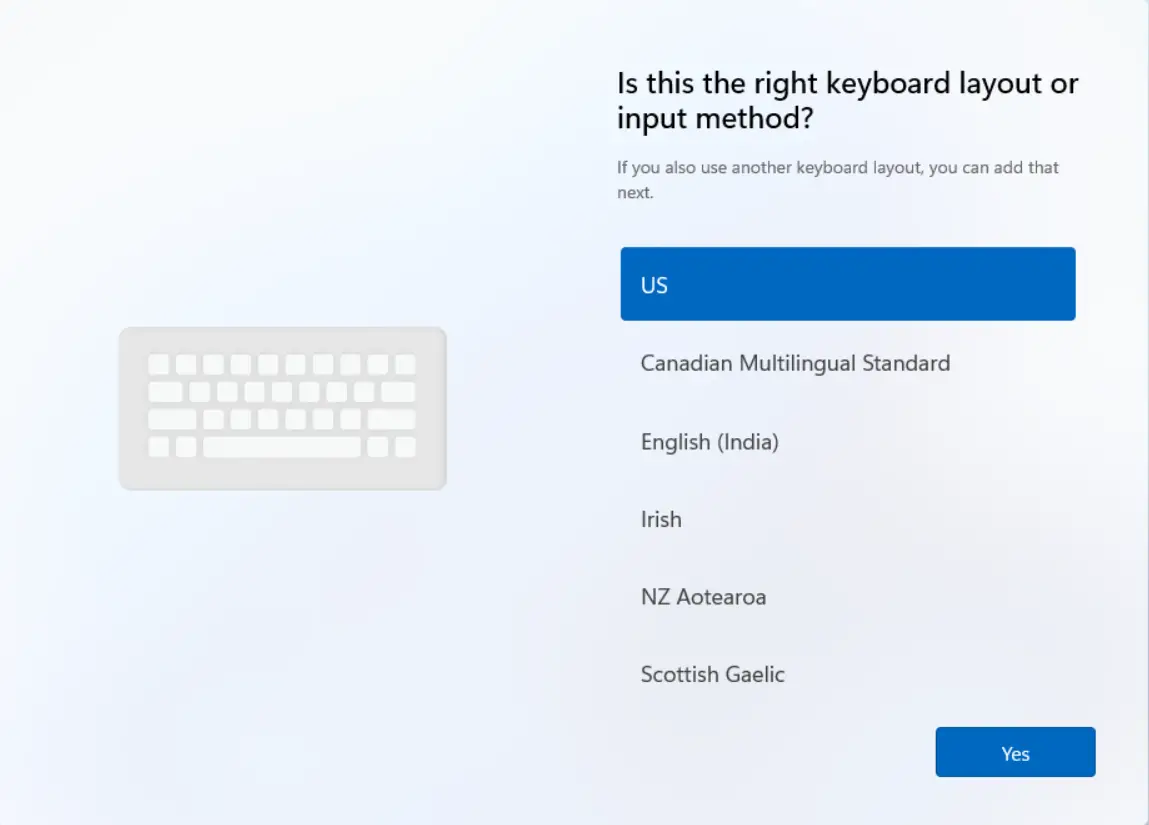Click bottom-left key of the keyboard illustration
The image size is (1149, 825).
tap(158, 447)
